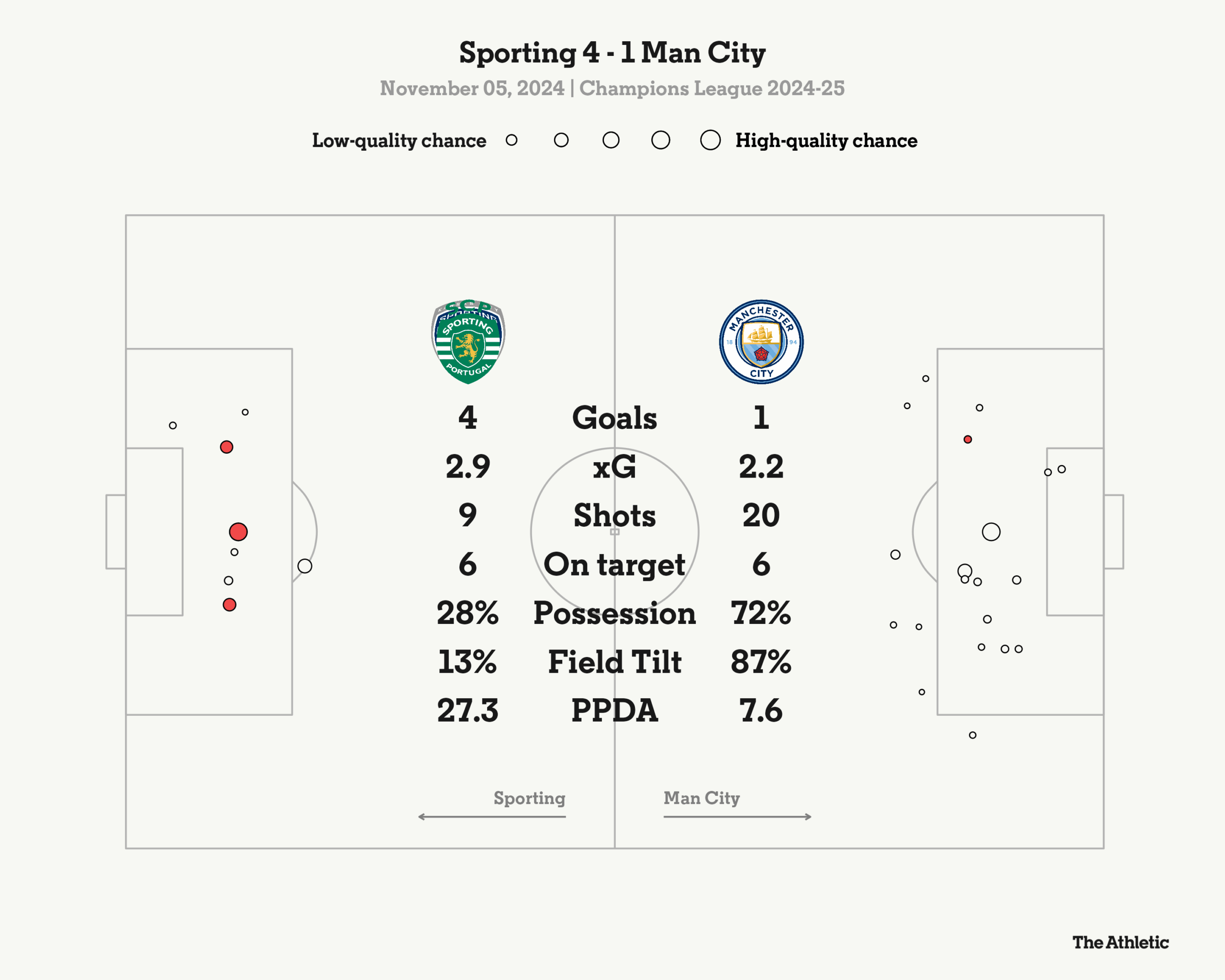Select the largest legend circle beside High-quality chance
This screenshot has height=980, width=1225.
[710, 140]
